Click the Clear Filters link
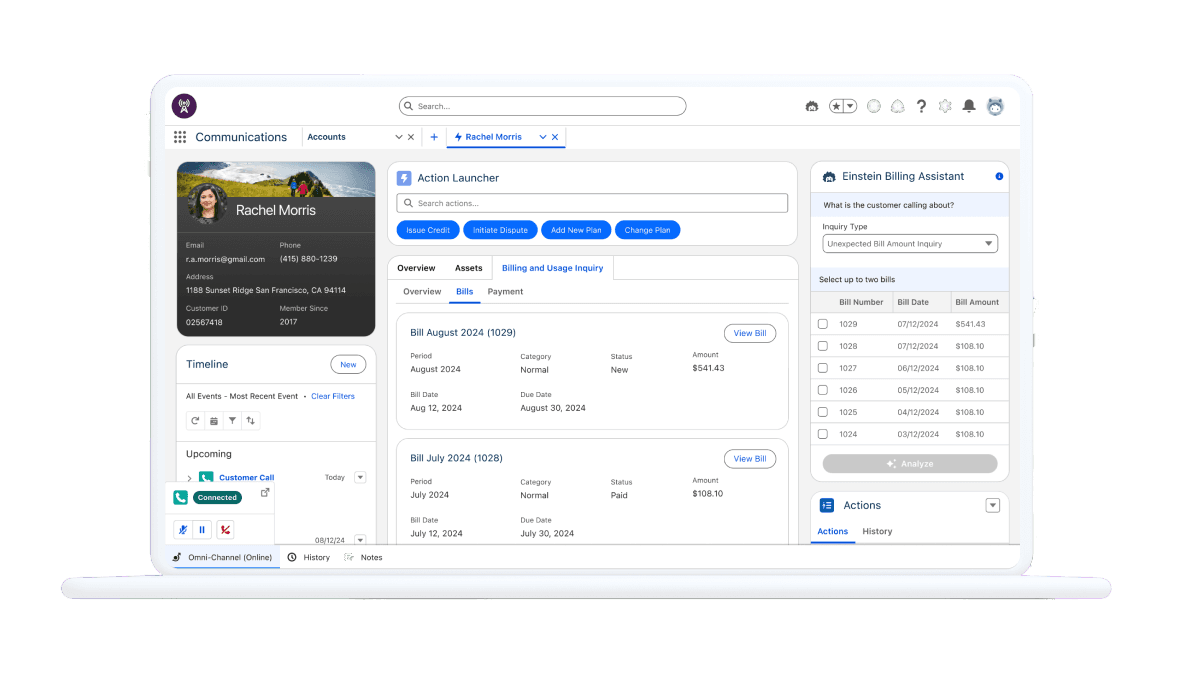The height and width of the screenshot is (675, 1200). [x=333, y=396]
